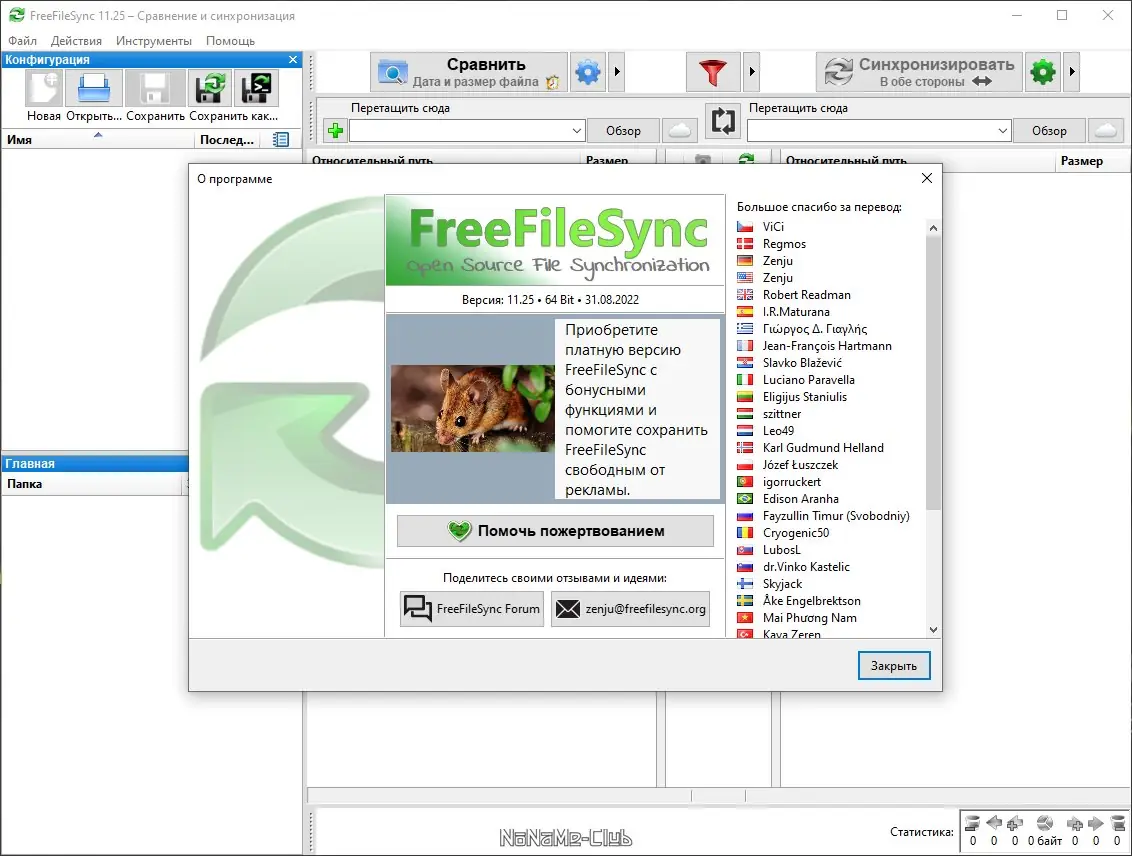This screenshot has width=1132, height=856.
Task: Expand arrow next to comparison settings
Action: (x=617, y=72)
